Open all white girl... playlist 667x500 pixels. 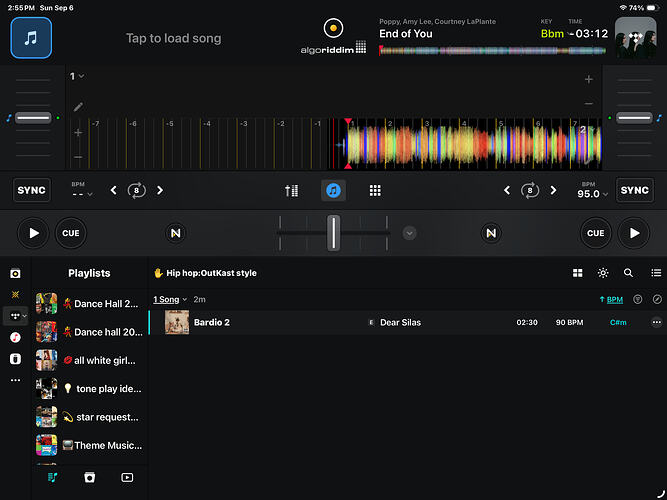point(89,360)
